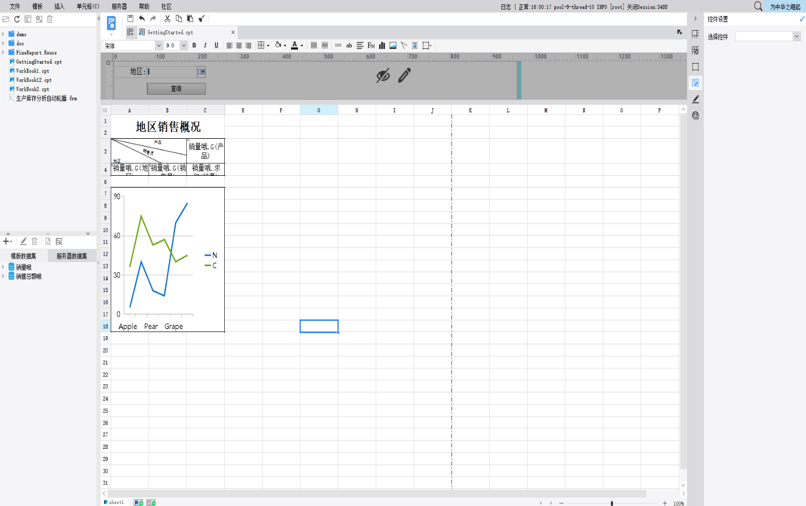Align cell text center
Screen dimensions: 806x506
pos(239,45)
